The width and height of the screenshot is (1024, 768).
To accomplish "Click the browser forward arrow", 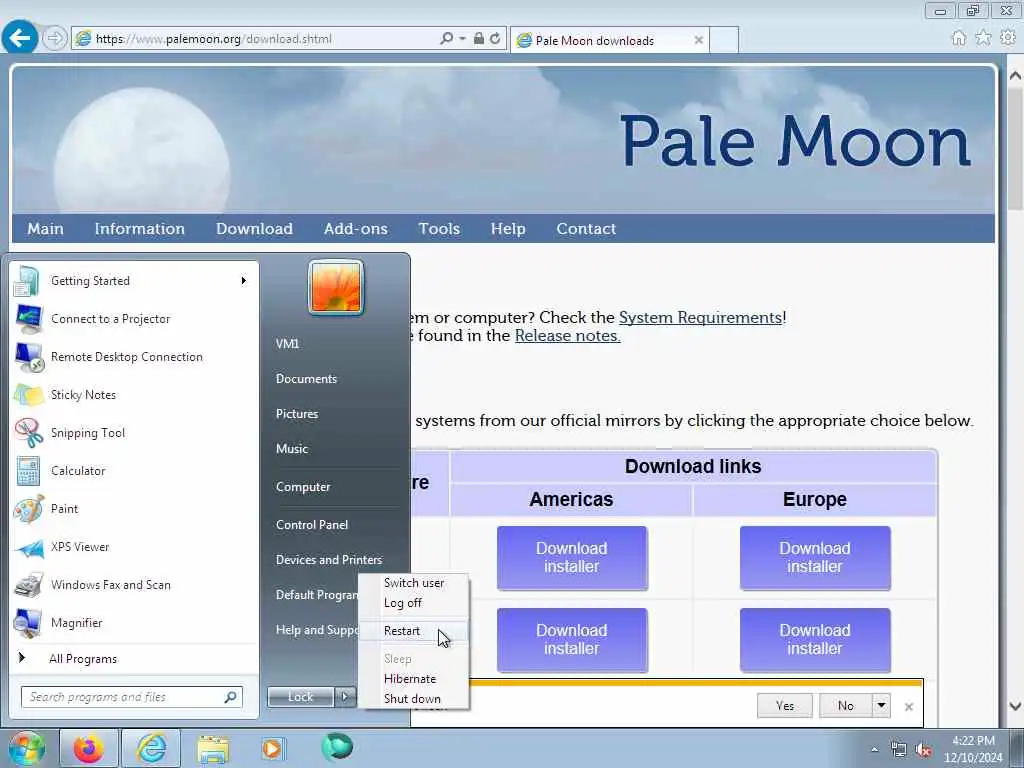I will pos(55,39).
